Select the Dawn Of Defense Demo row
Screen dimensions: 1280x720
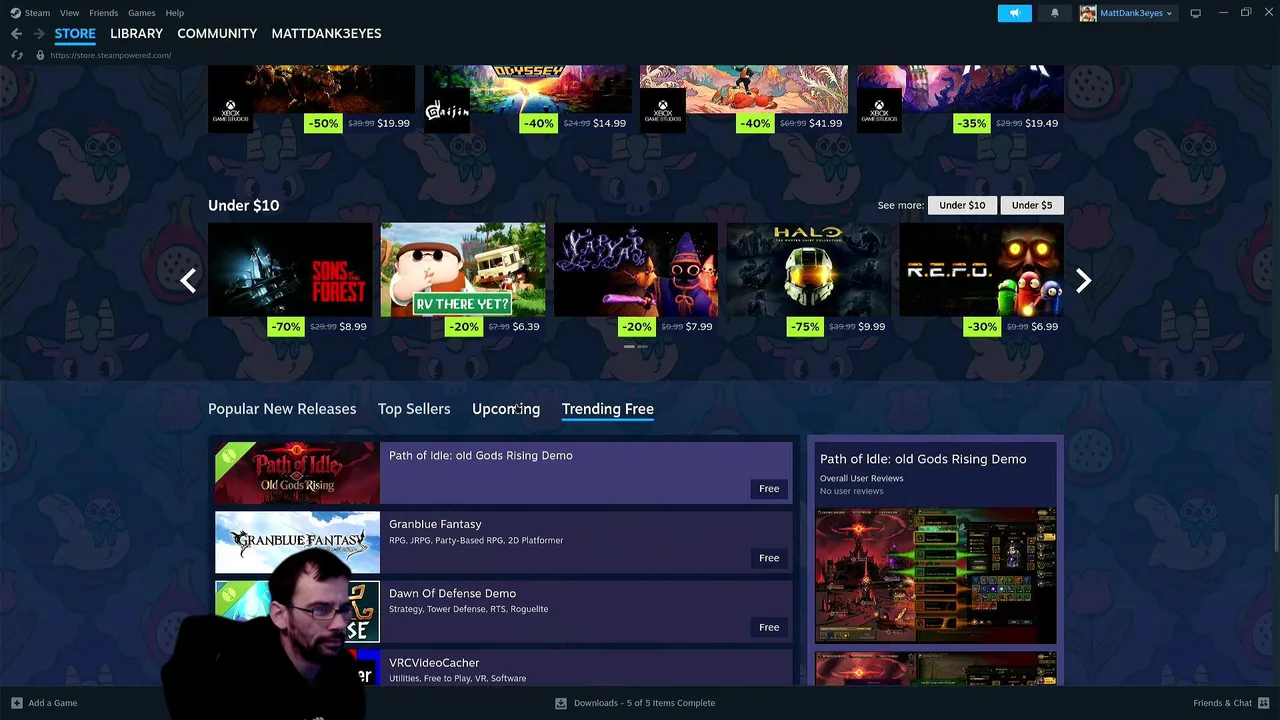pos(504,612)
